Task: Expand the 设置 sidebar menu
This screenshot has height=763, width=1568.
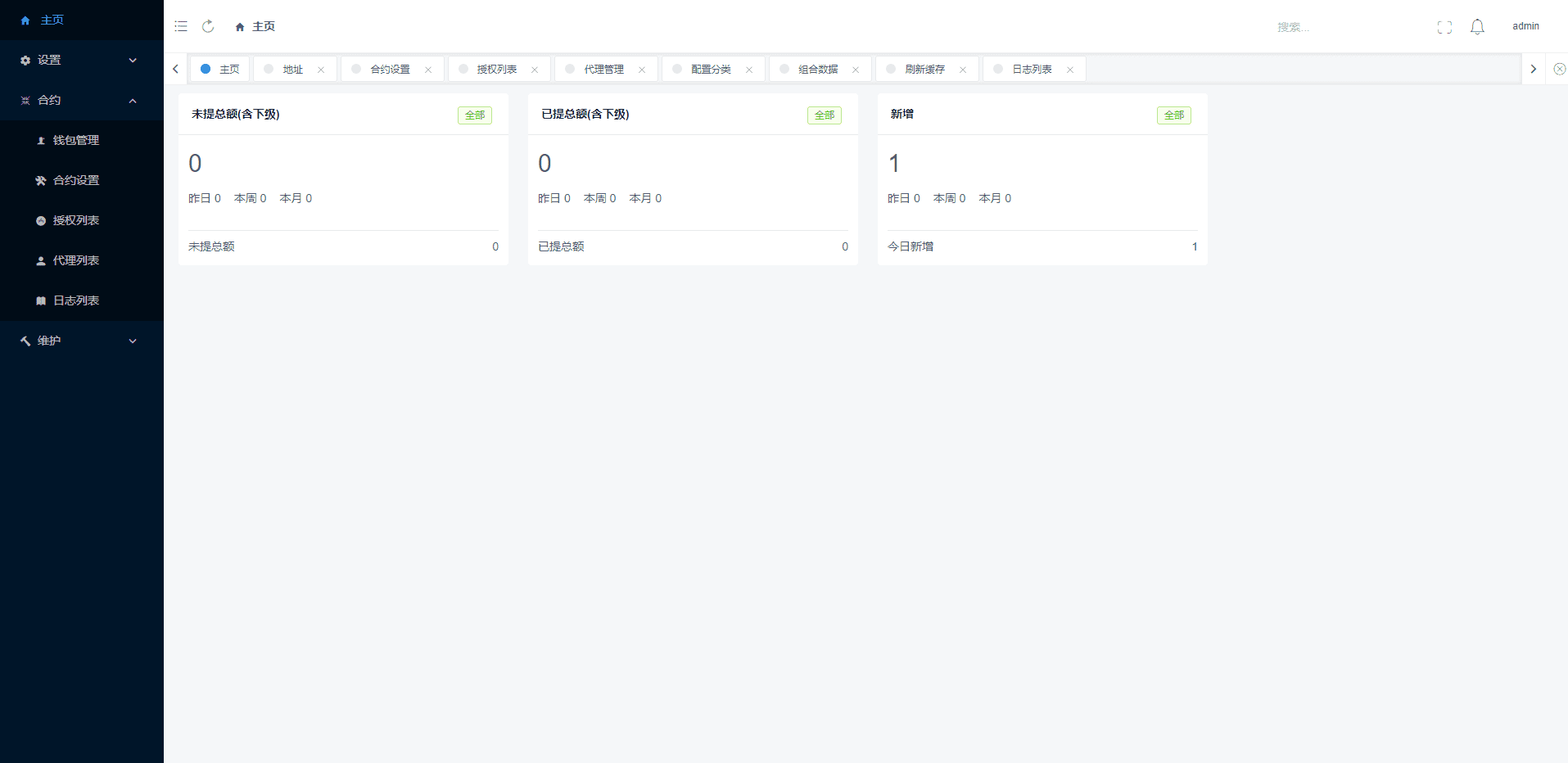Action: [81, 60]
